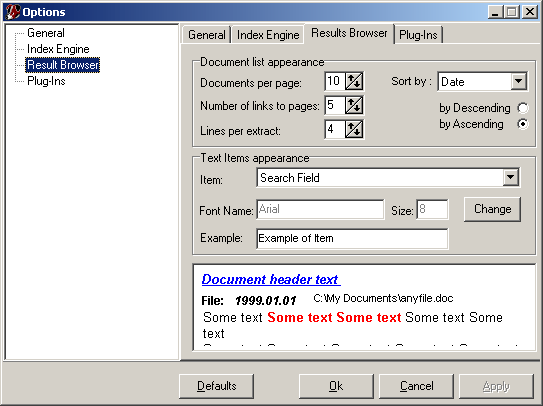Click the Defaults button
Image resolution: width=543 pixels, height=406 pixels.
coord(216,386)
